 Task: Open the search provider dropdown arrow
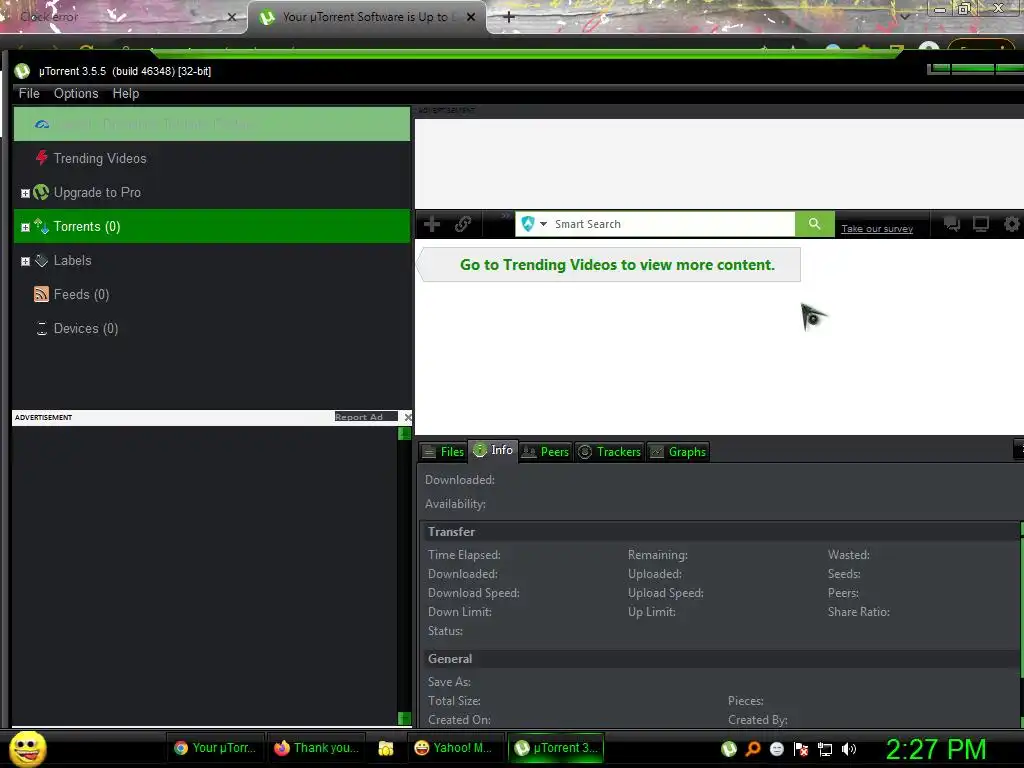[543, 224]
